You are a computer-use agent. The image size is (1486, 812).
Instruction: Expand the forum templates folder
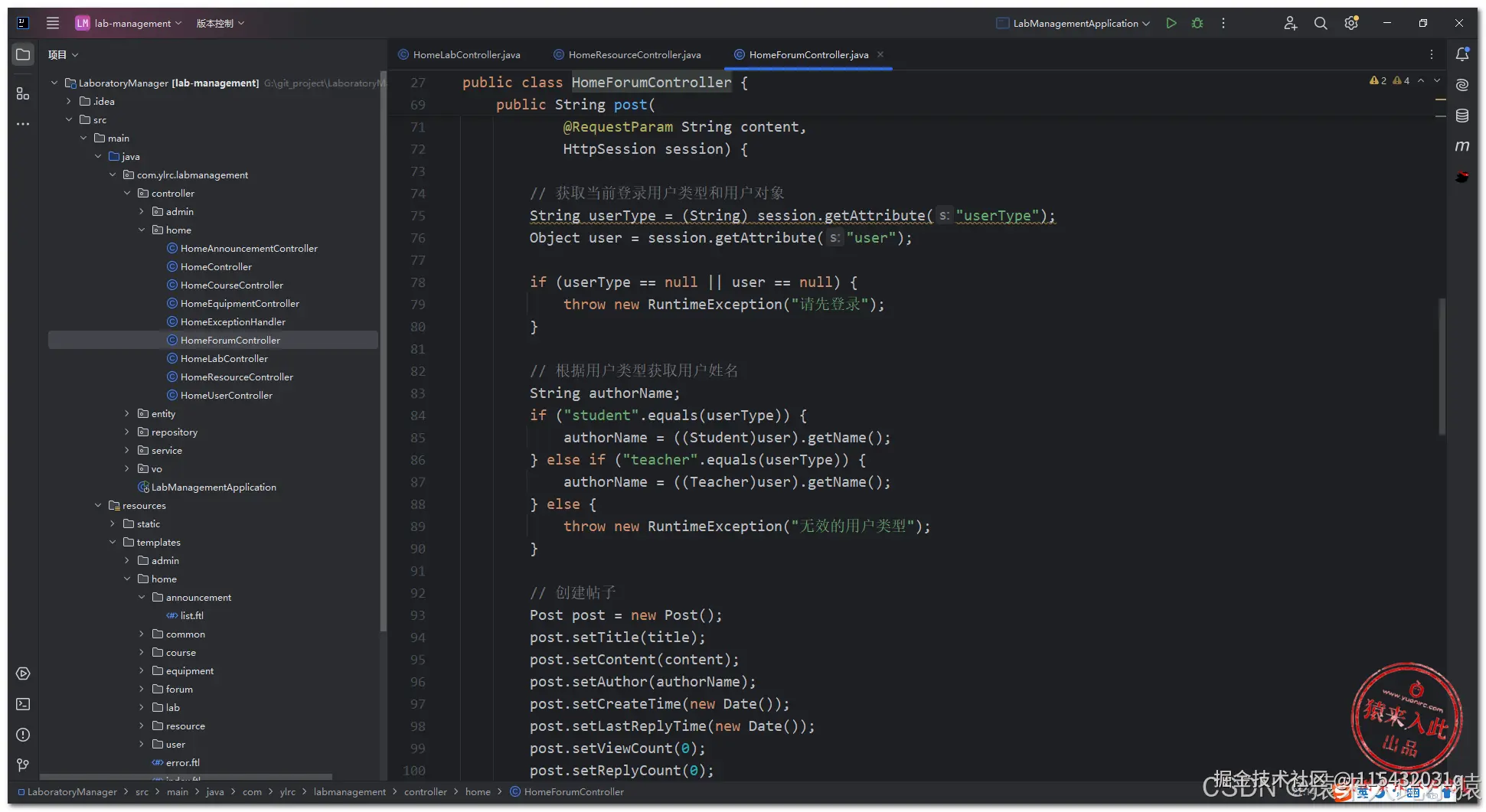pos(142,689)
